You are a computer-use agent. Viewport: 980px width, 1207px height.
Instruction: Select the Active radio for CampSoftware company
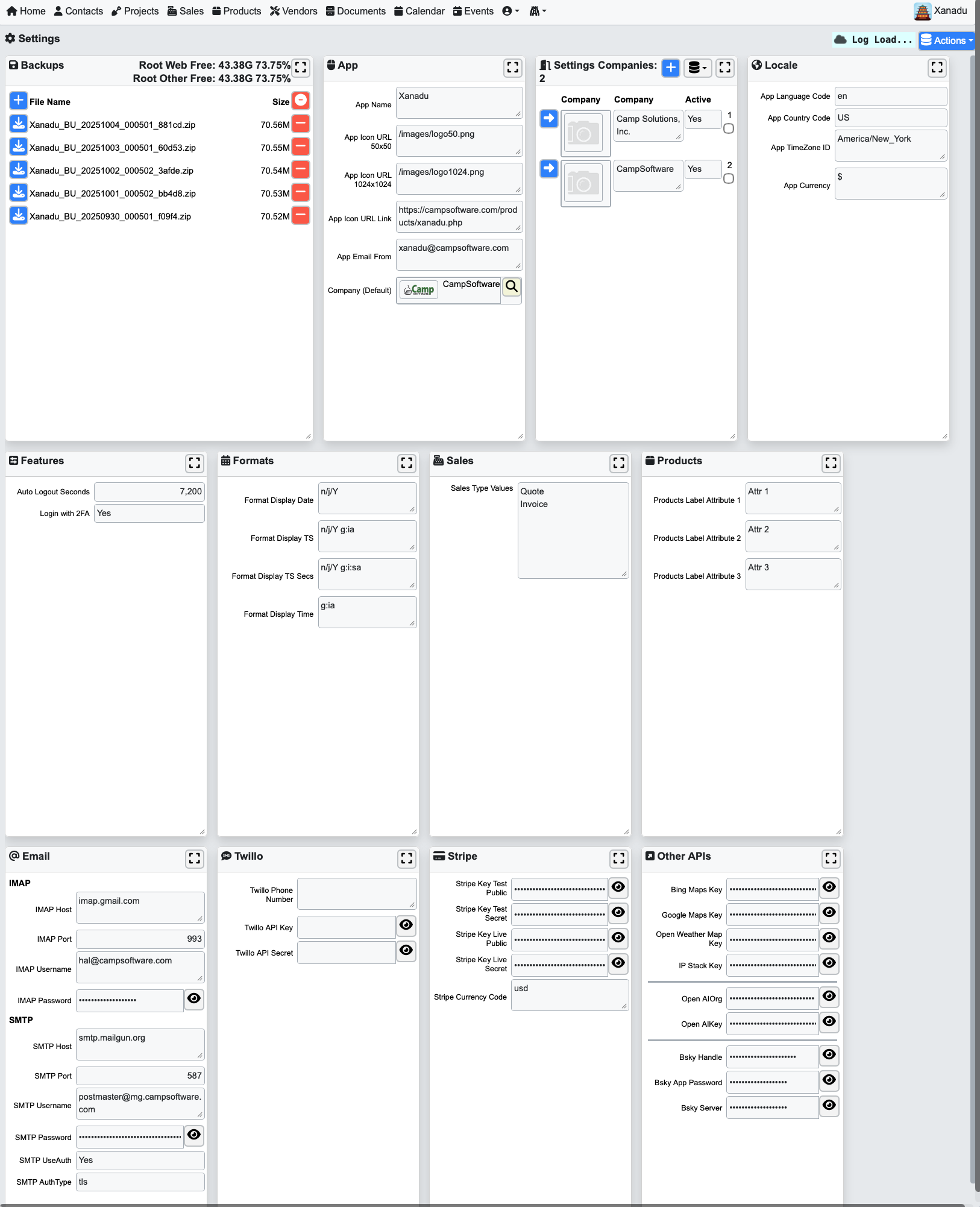coord(727,178)
